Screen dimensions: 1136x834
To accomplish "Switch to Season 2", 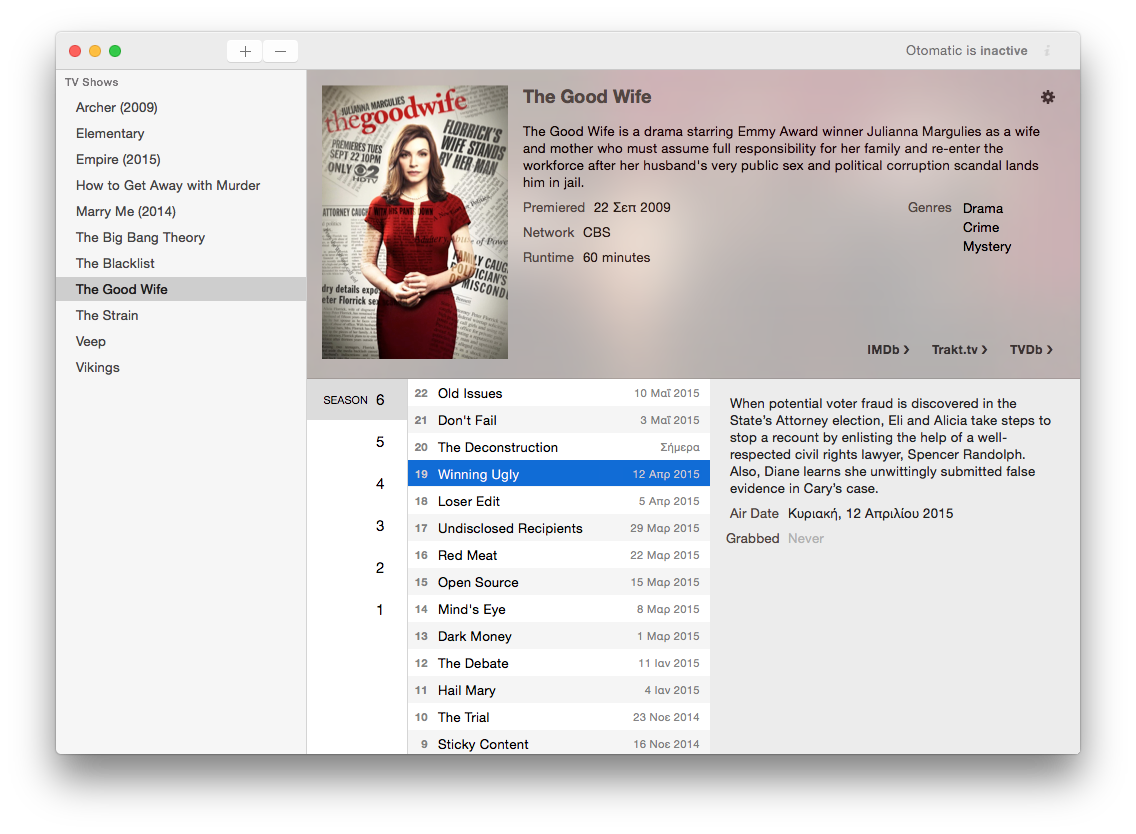I will (x=357, y=568).
